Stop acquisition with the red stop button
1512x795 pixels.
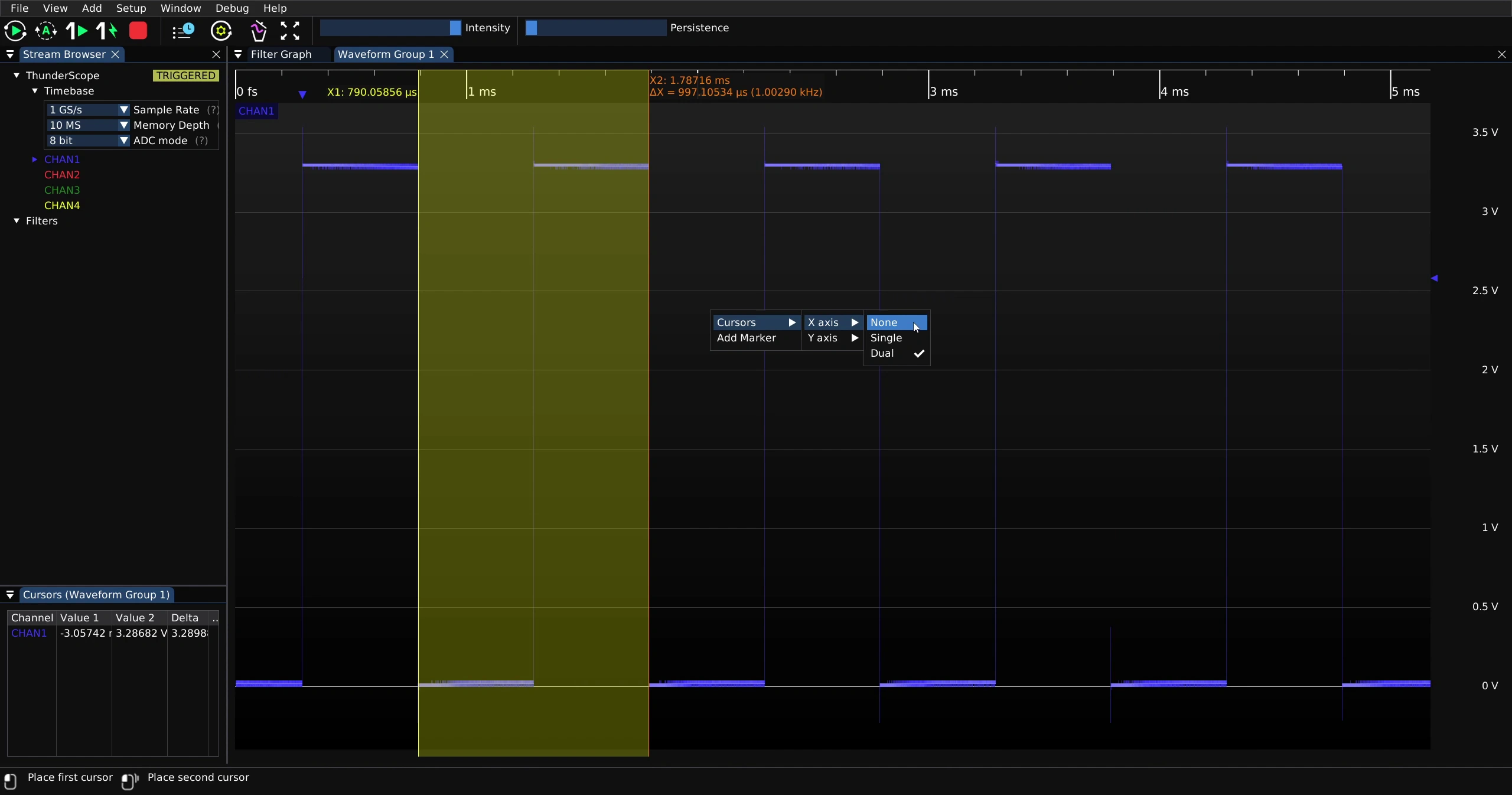138,31
